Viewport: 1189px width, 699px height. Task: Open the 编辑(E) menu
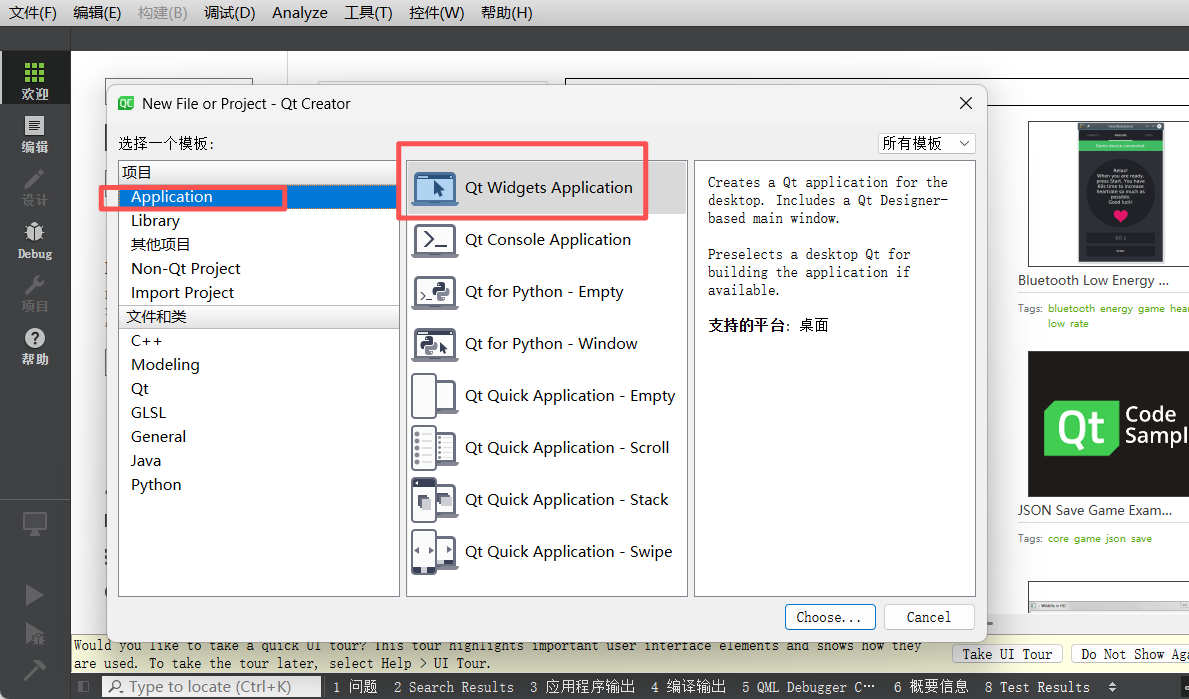(x=97, y=13)
